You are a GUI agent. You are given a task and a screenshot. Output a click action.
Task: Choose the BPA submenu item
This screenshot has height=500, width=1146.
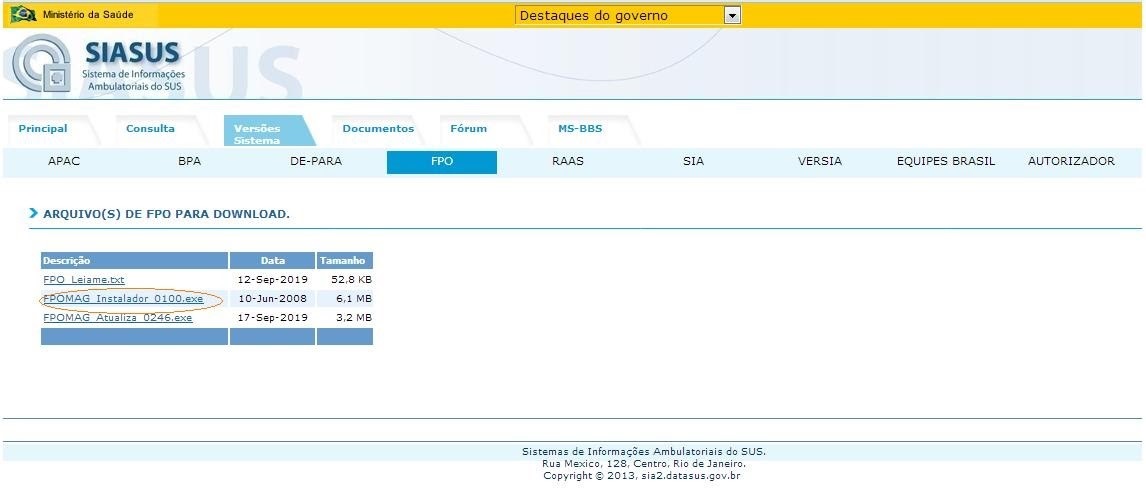(x=190, y=162)
